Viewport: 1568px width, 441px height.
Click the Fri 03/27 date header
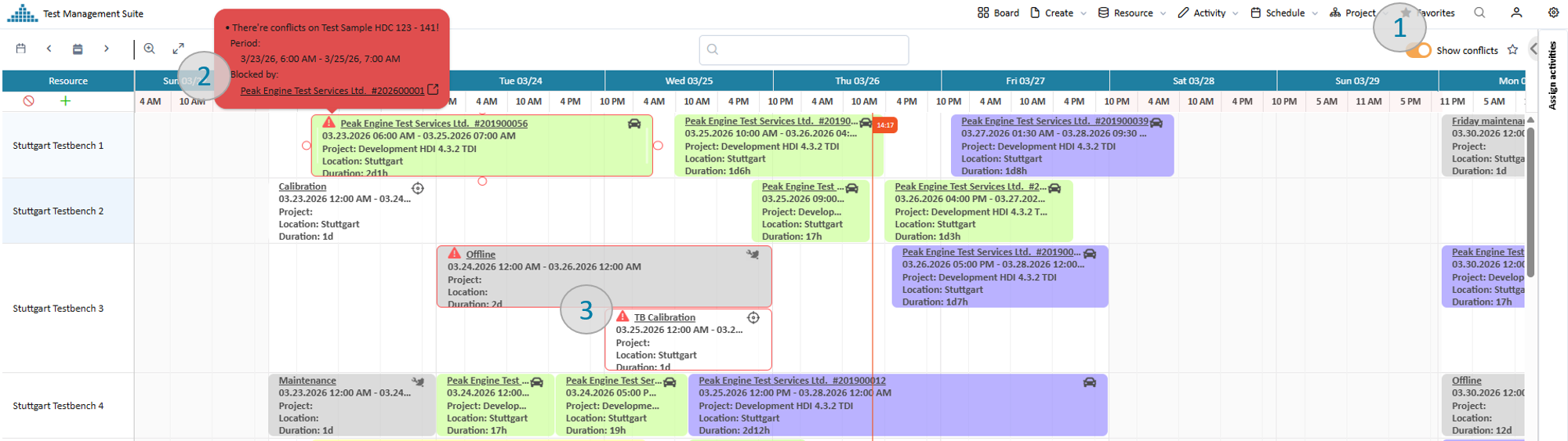1025,81
